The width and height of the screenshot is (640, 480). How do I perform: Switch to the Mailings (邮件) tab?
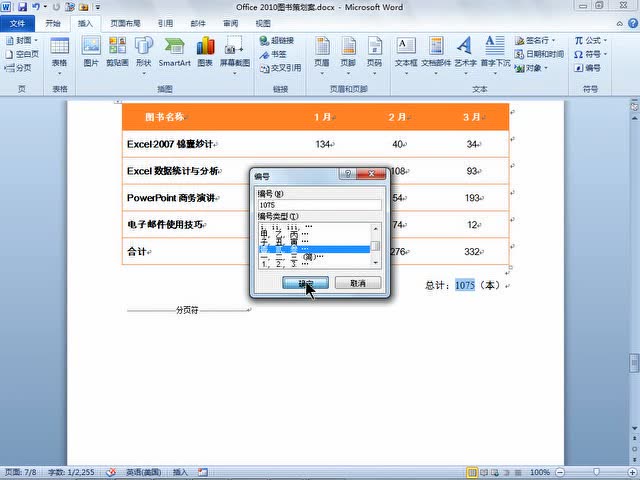(x=198, y=24)
